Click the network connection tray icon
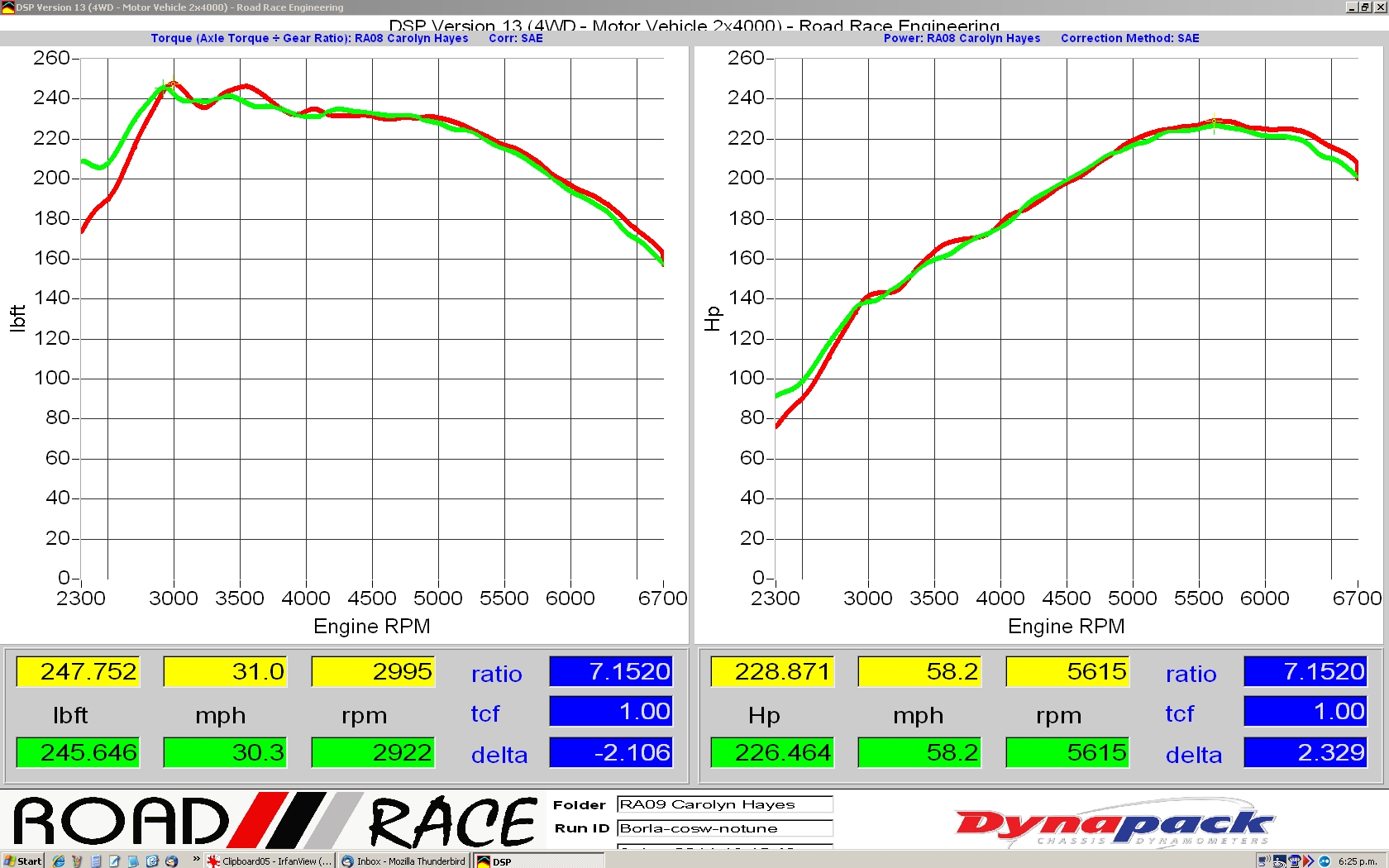The image size is (1389, 868). point(1263,861)
